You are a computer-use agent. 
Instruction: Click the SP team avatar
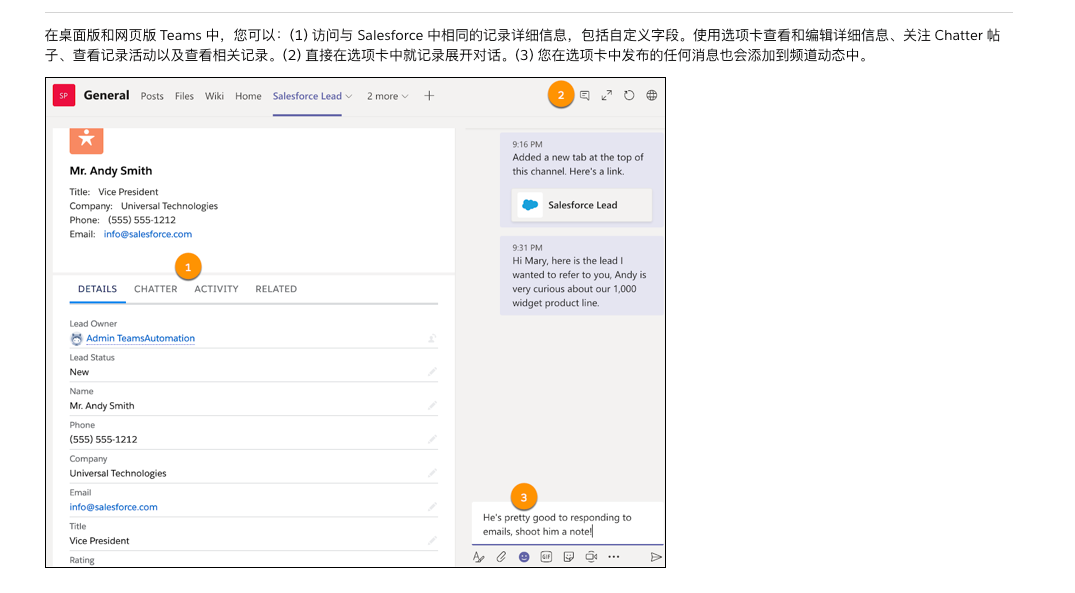pyautogui.click(x=64, y=96)
